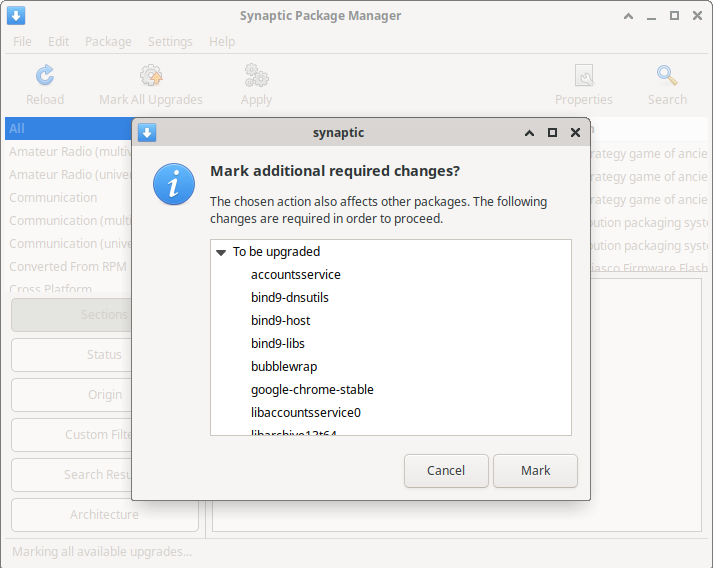Click the Marking all available upgrades status text
The height and width of the screenshot is (568, 713).
pyautogui.click(x=102, y=552)
